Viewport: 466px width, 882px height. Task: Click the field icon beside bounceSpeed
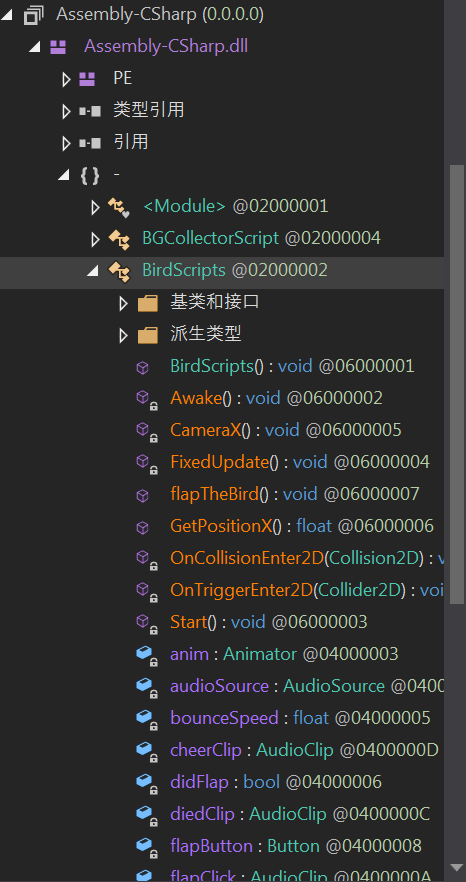(x=146, y=719)
